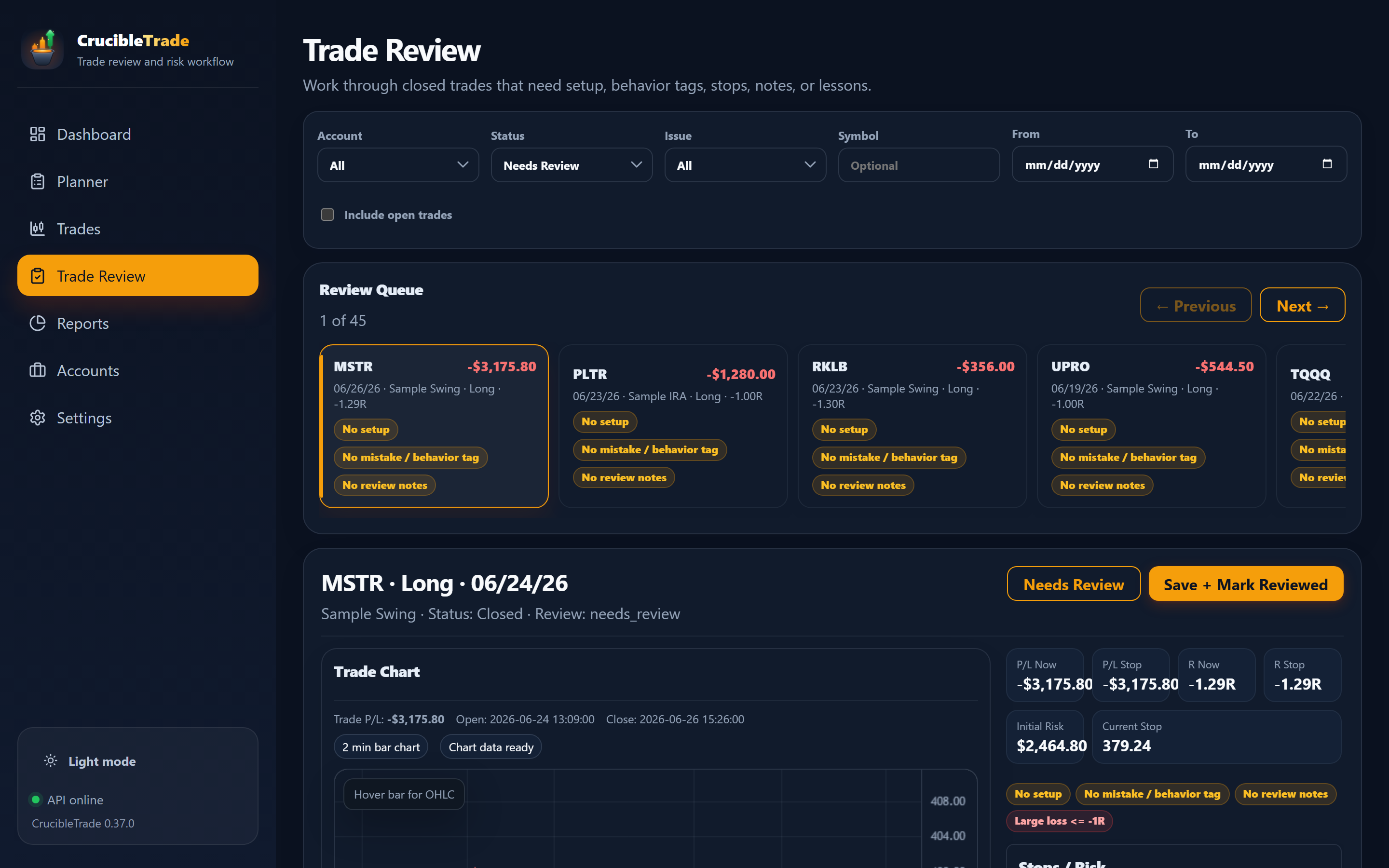Click the Dashboard grid icon

37,135
